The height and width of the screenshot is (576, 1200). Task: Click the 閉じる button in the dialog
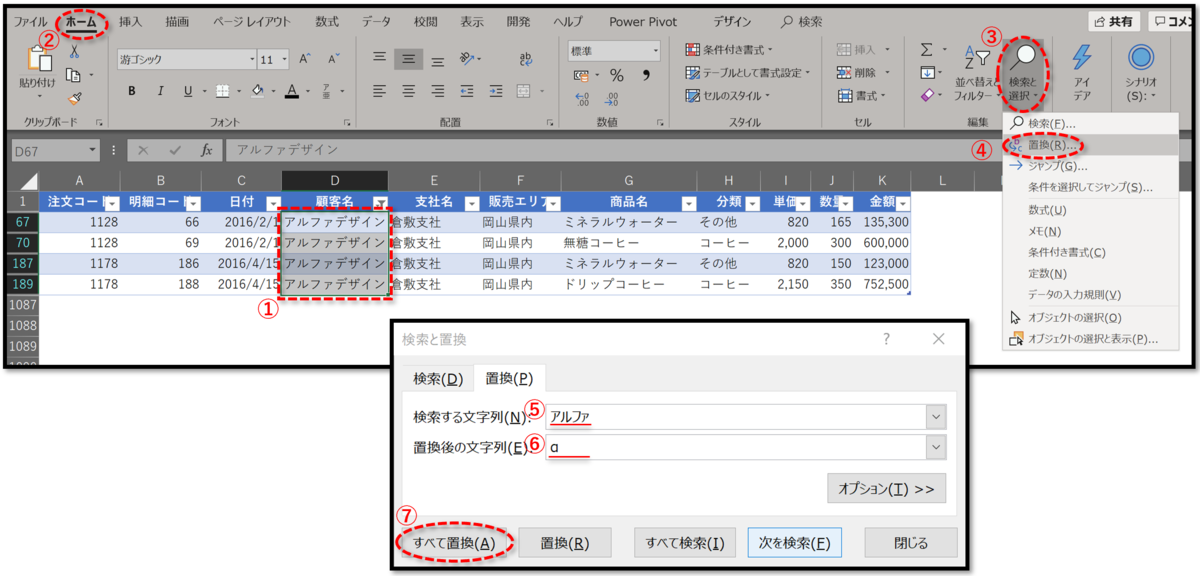(909, 542)
